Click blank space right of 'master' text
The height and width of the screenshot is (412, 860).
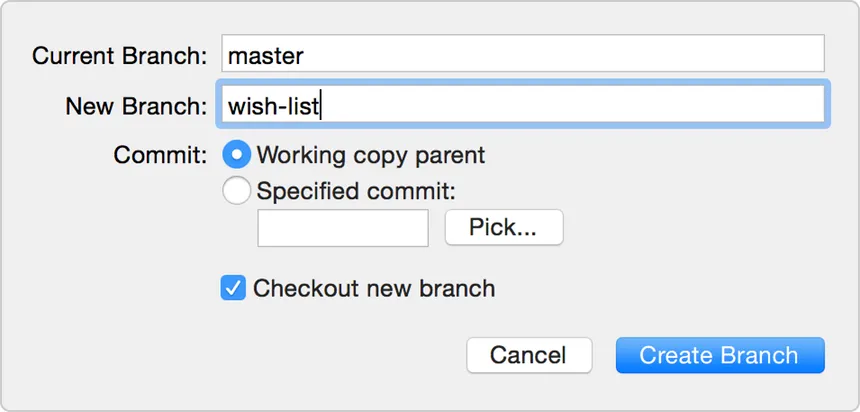[560, 54]
